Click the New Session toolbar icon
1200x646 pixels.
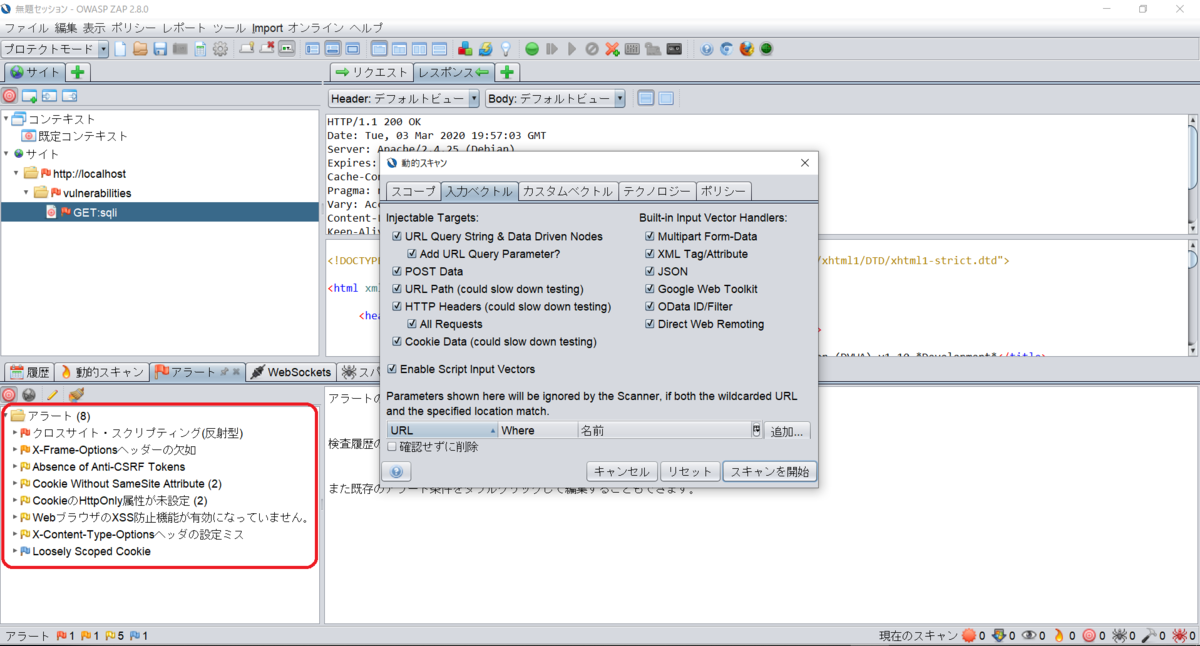(120, 48)
